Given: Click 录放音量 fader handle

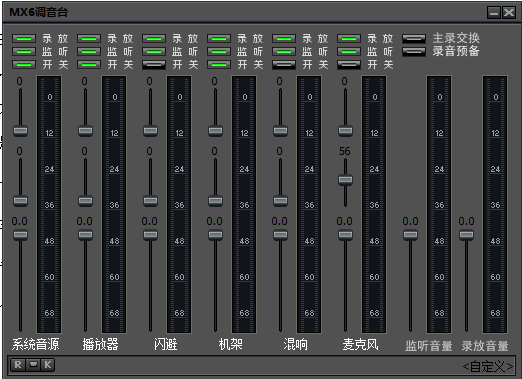Looking at the screenshot, I should coord(466,235).
